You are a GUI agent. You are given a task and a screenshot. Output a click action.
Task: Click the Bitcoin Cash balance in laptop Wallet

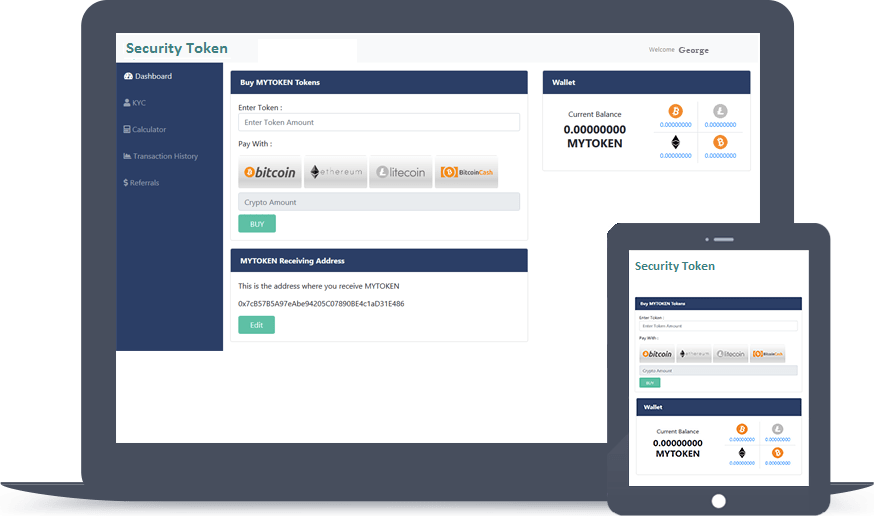[x=720, y=156]
